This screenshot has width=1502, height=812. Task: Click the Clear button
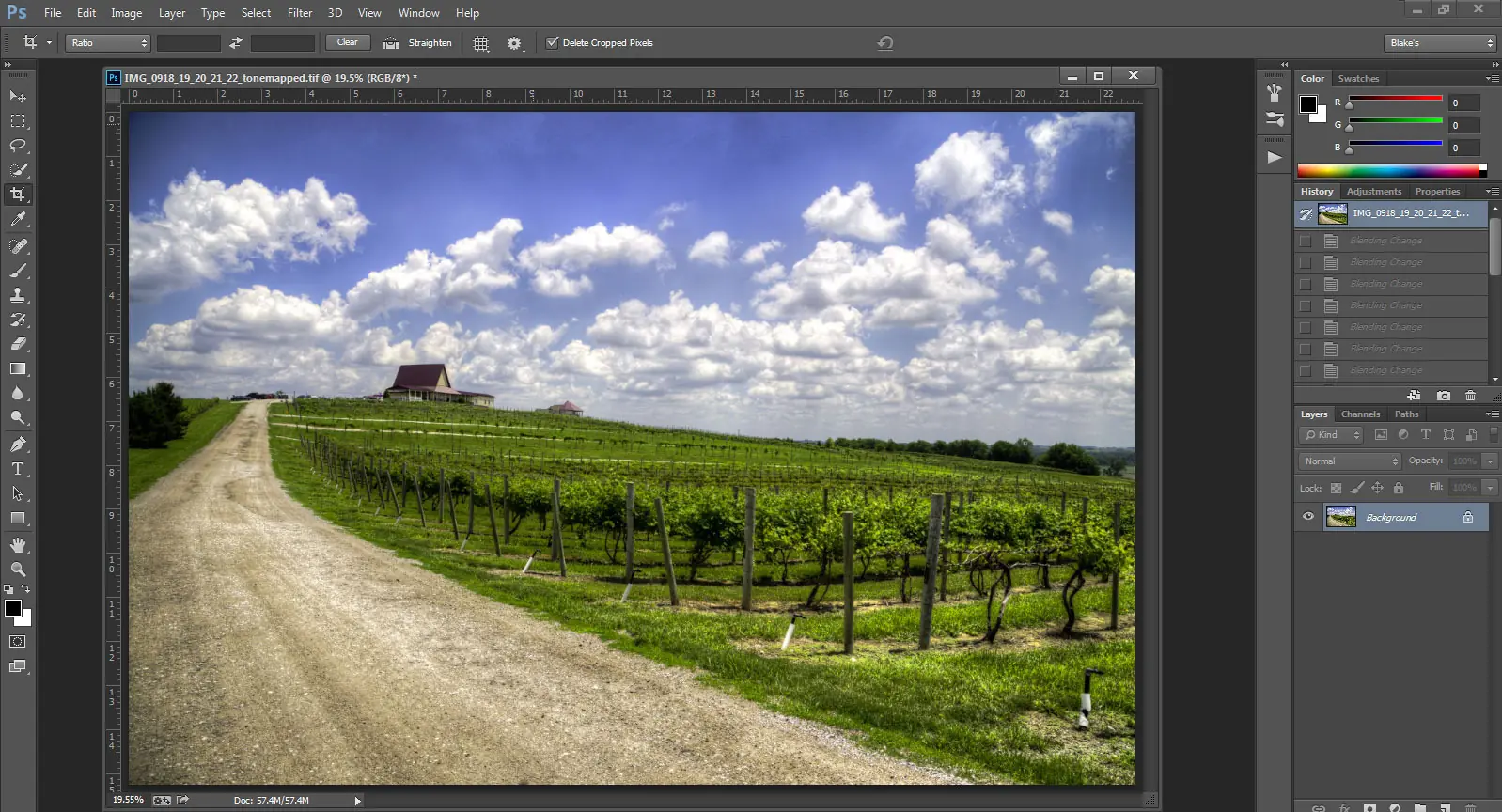347,42
